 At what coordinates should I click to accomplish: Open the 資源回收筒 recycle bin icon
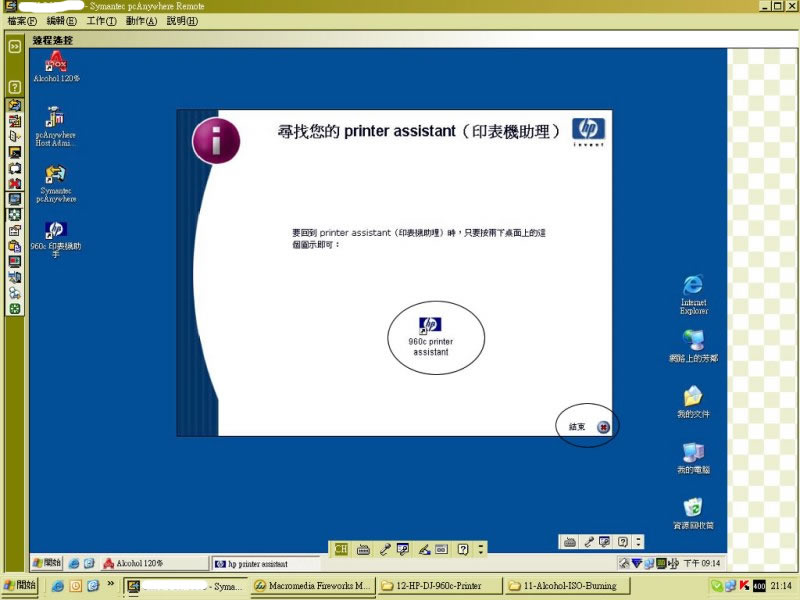pyautogui.click(x=693, y=513)
